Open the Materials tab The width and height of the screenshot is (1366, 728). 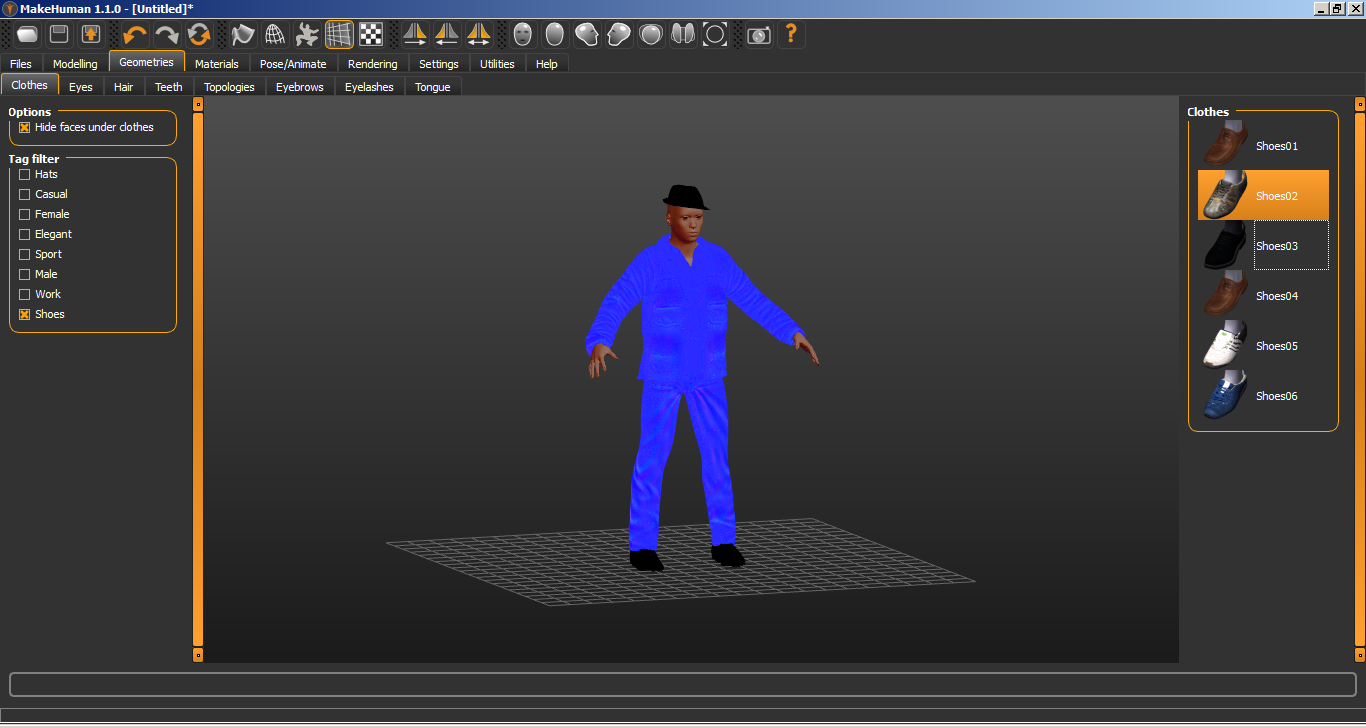click(x=216, y=64)
